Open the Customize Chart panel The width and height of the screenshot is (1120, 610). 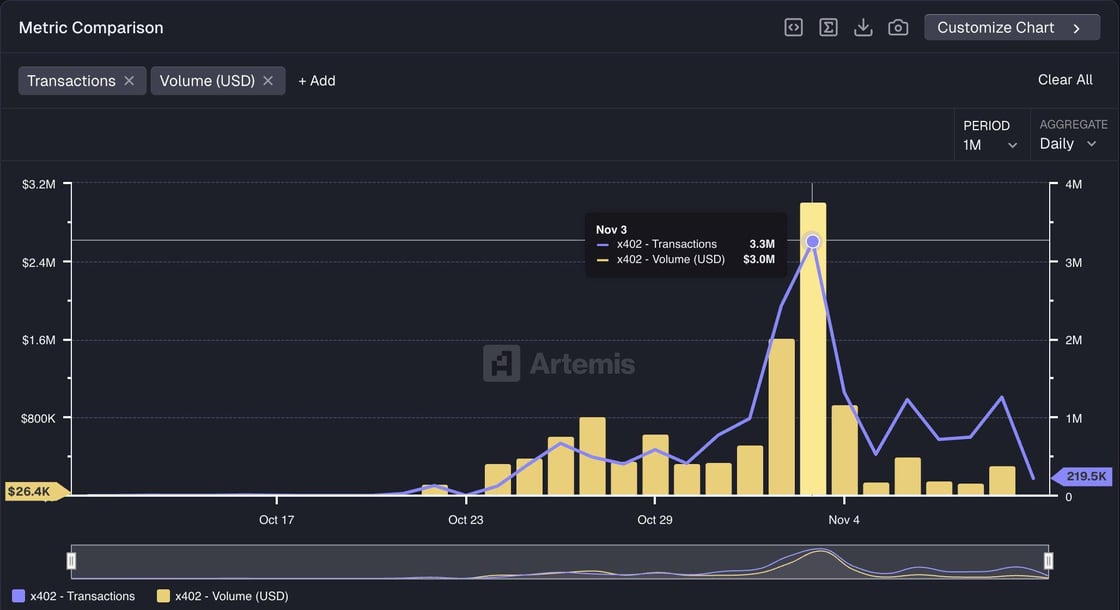pos(1010,28)
